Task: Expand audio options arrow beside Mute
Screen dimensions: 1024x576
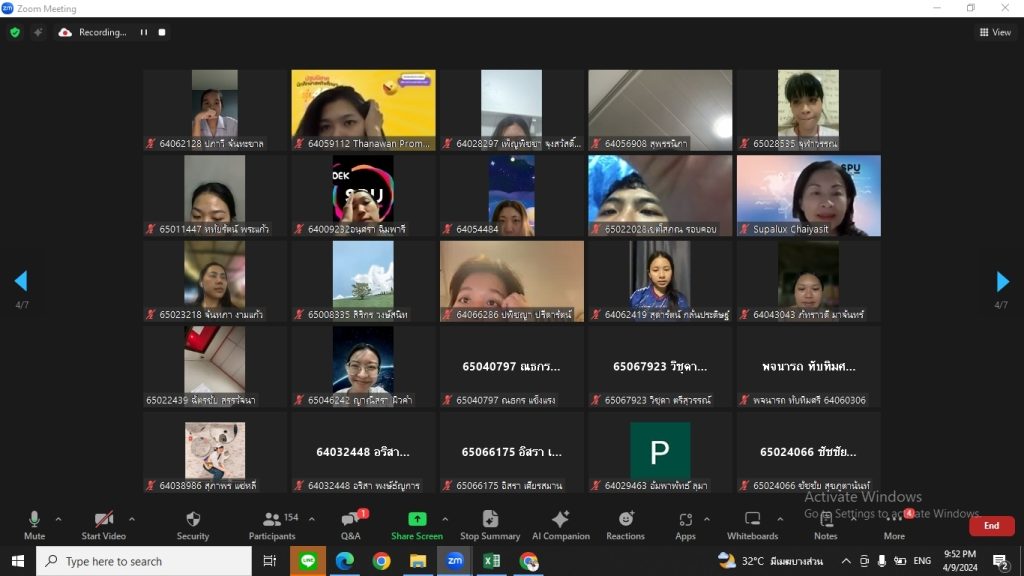Action: (x=58, y=519)
